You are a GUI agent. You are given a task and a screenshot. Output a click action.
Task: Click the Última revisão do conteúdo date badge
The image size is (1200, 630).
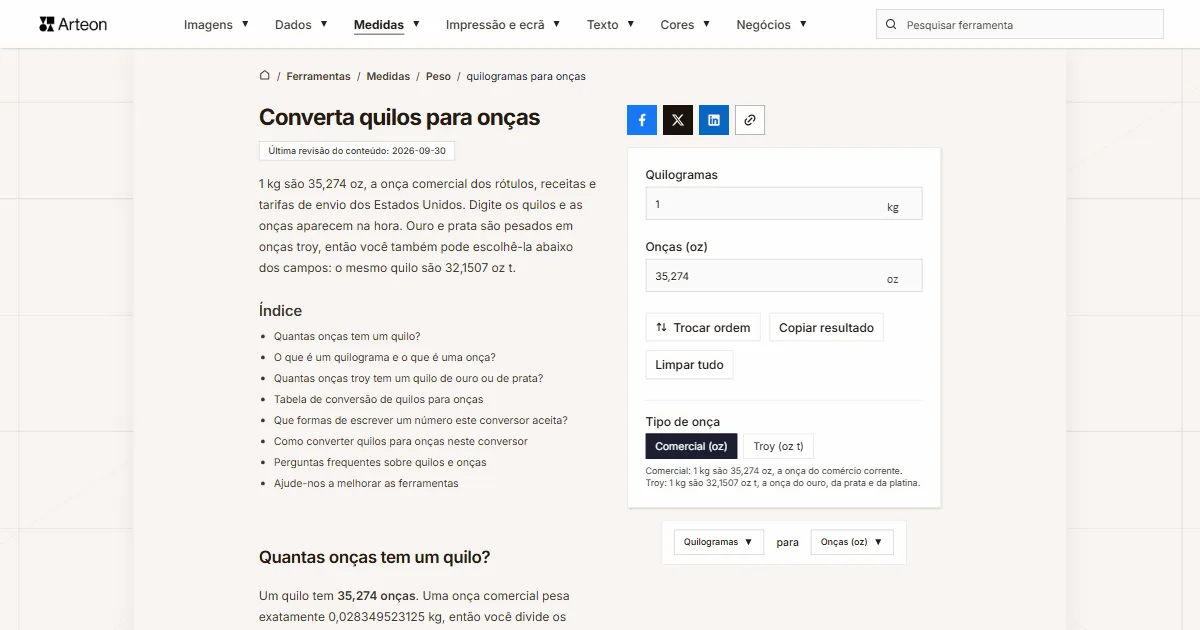[x=357, y=150]
